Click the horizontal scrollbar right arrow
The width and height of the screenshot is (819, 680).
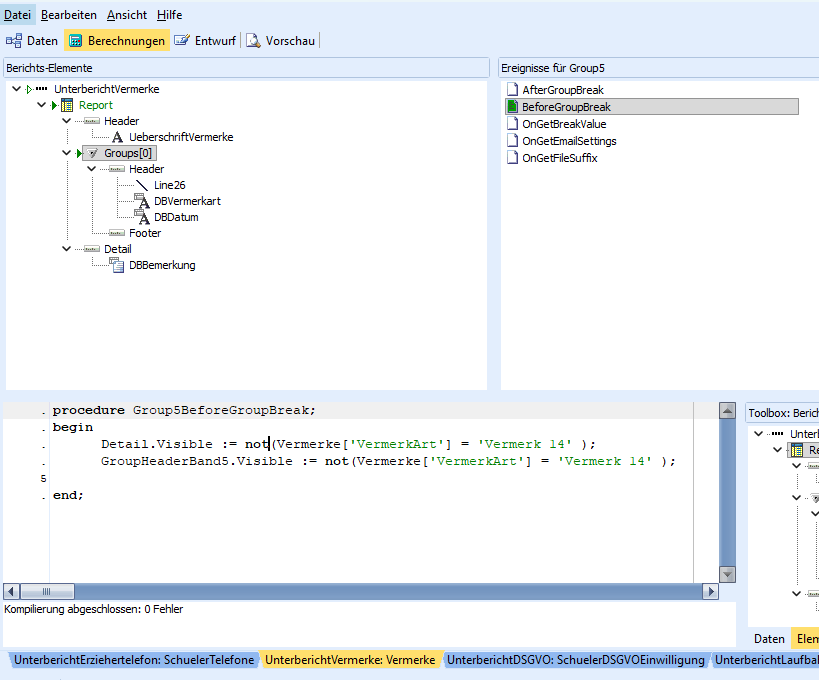710,592
